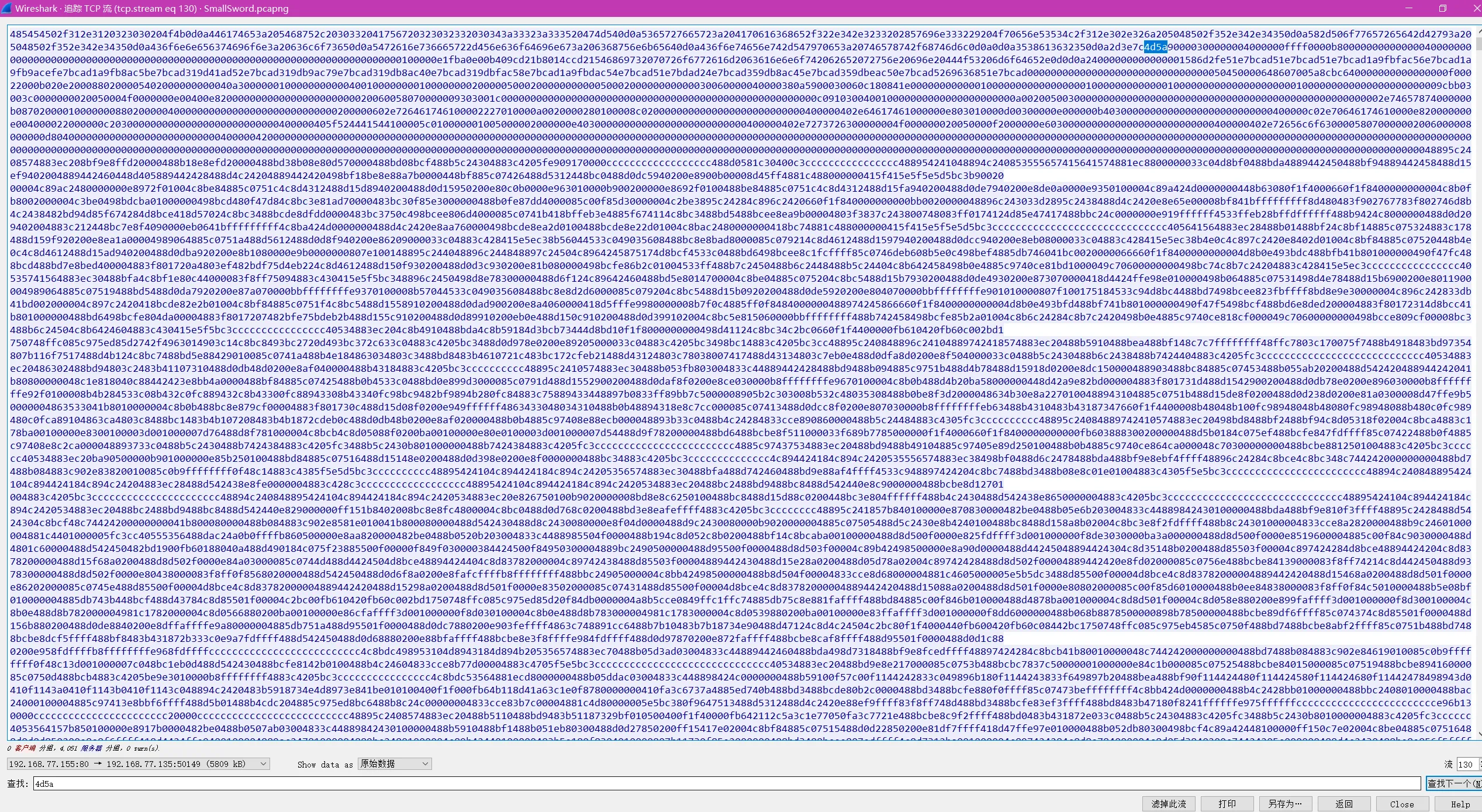Click the 返回 back button

(1343, 804)
